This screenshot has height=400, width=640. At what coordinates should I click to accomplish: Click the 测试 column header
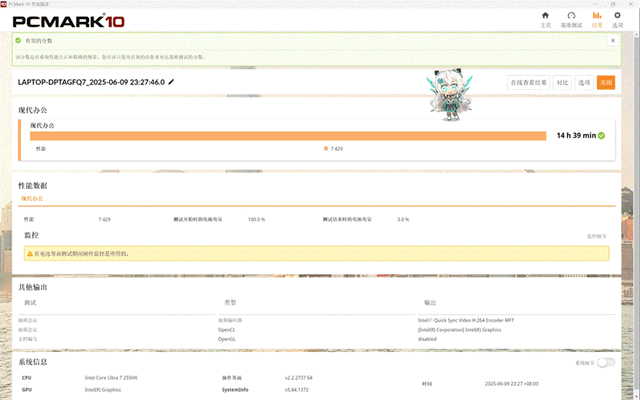pos(30,303)
